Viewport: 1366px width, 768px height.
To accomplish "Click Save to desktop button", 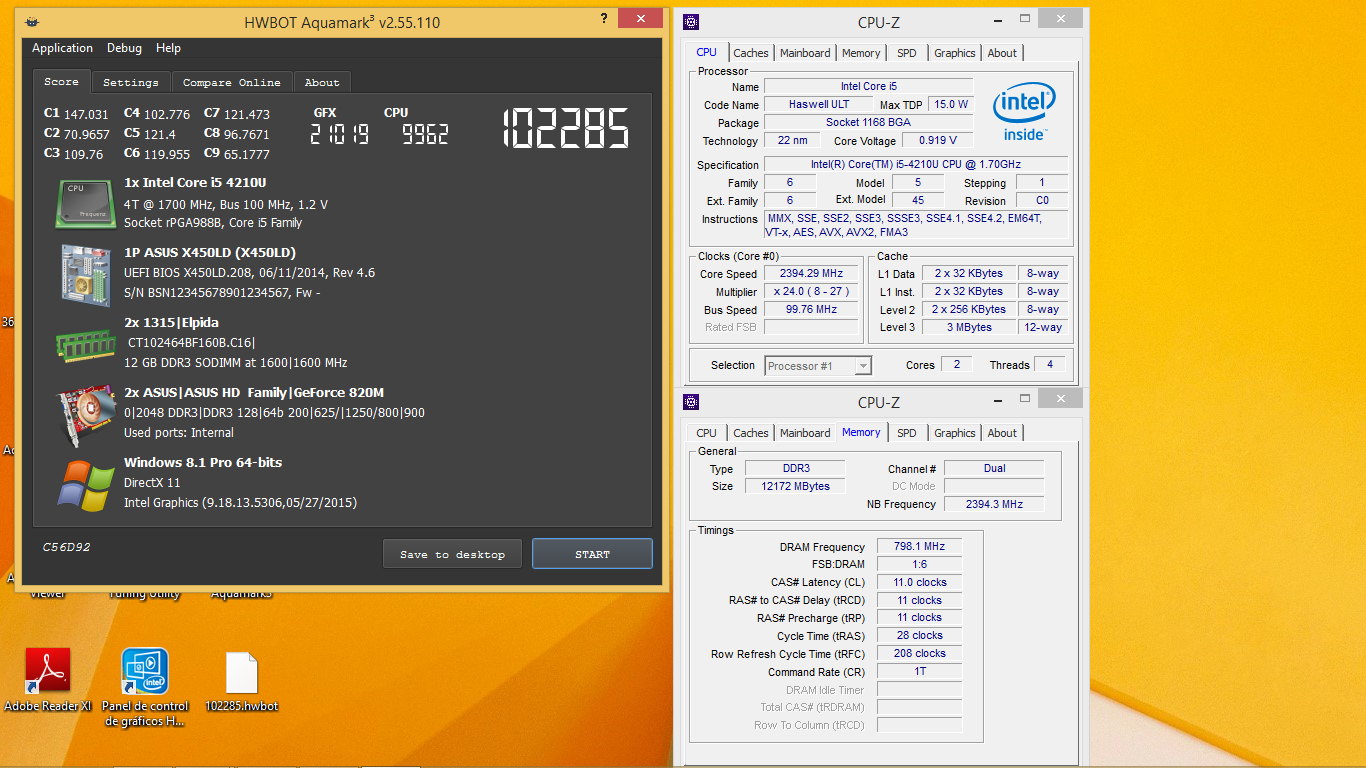I will point(452,554).
